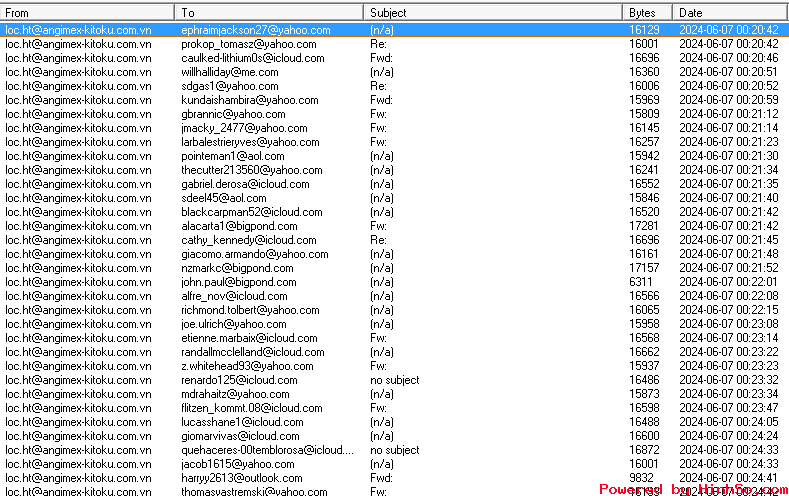Select recipient caulked-lithium0s@icloud.com

253,58
